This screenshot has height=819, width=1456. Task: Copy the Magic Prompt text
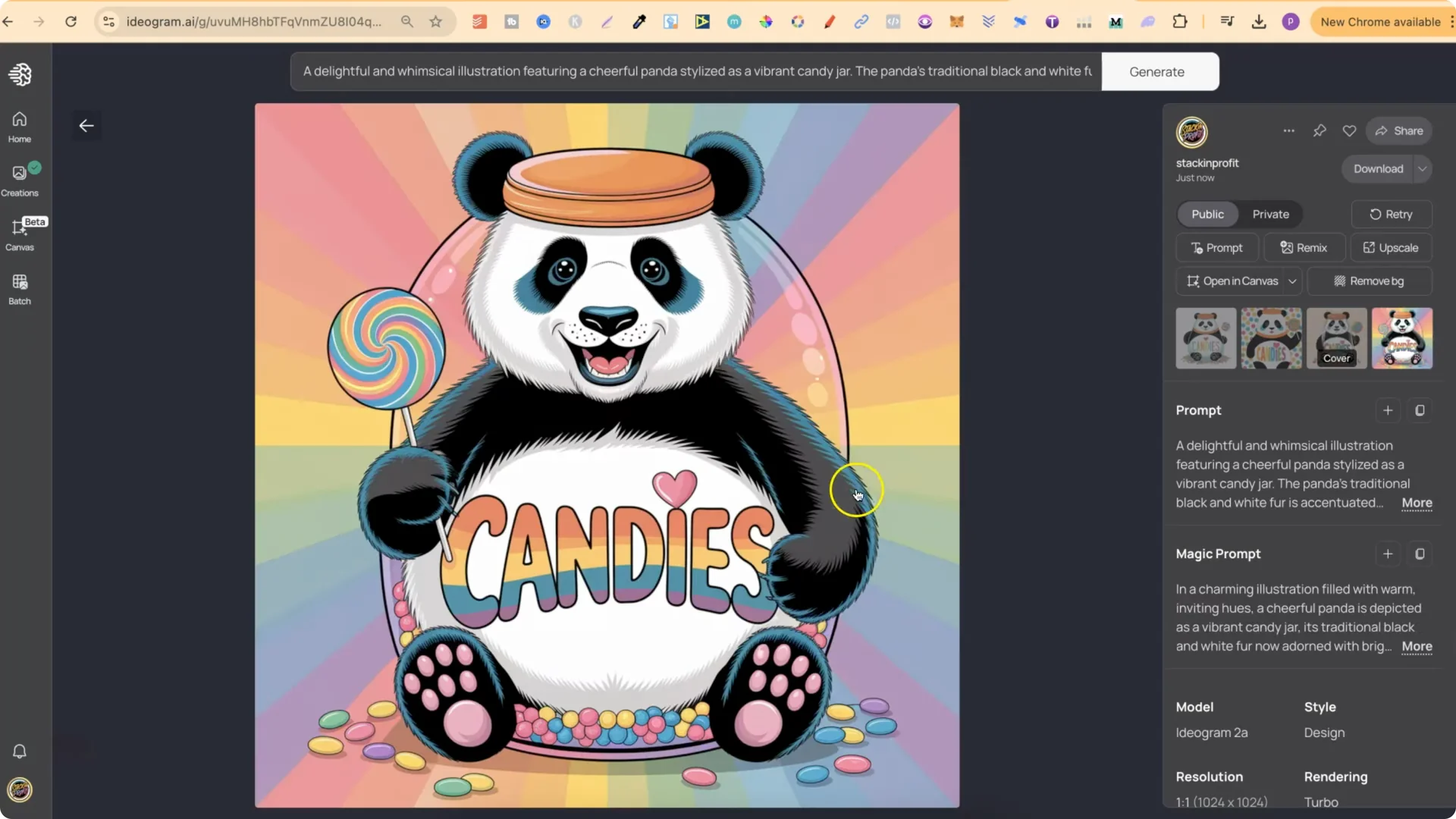coord(1420,554)
